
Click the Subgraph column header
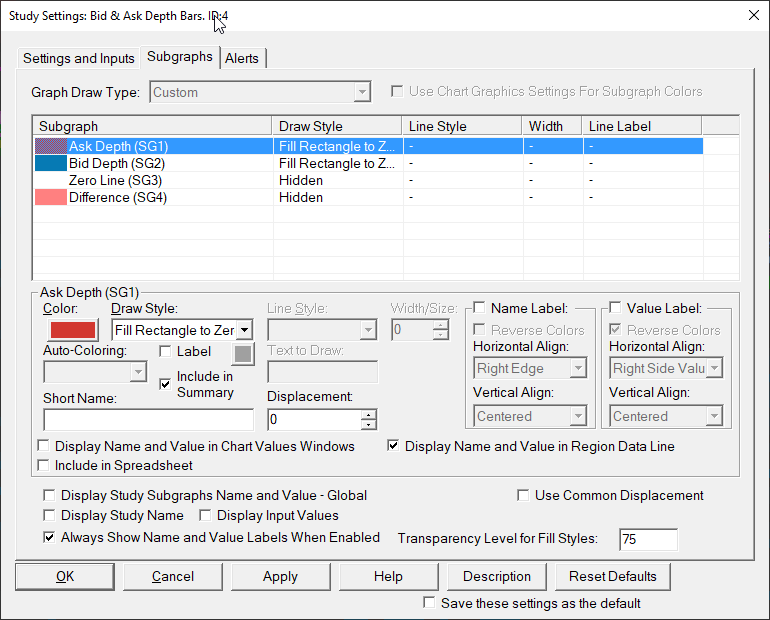(x=153, y=126)
